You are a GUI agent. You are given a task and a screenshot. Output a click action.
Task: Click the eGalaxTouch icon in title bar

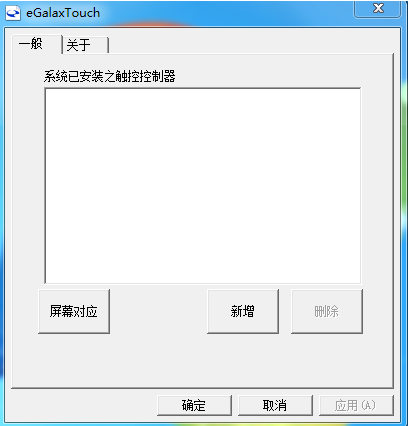coord(13,13)
